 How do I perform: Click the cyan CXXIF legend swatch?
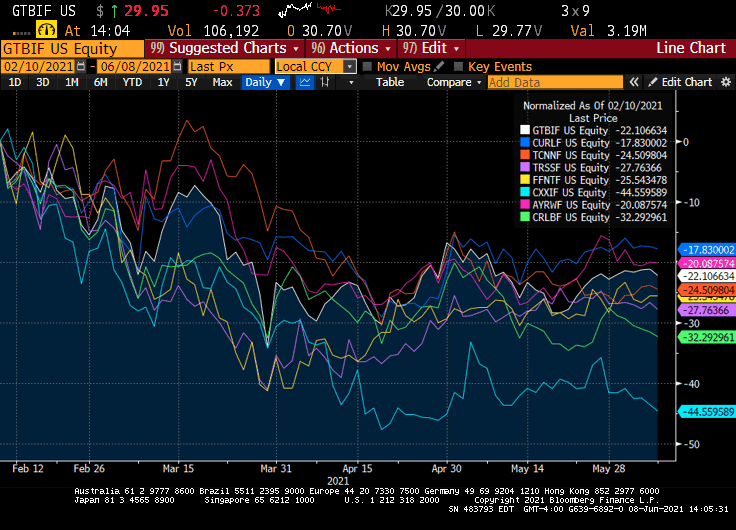[525, 192]
